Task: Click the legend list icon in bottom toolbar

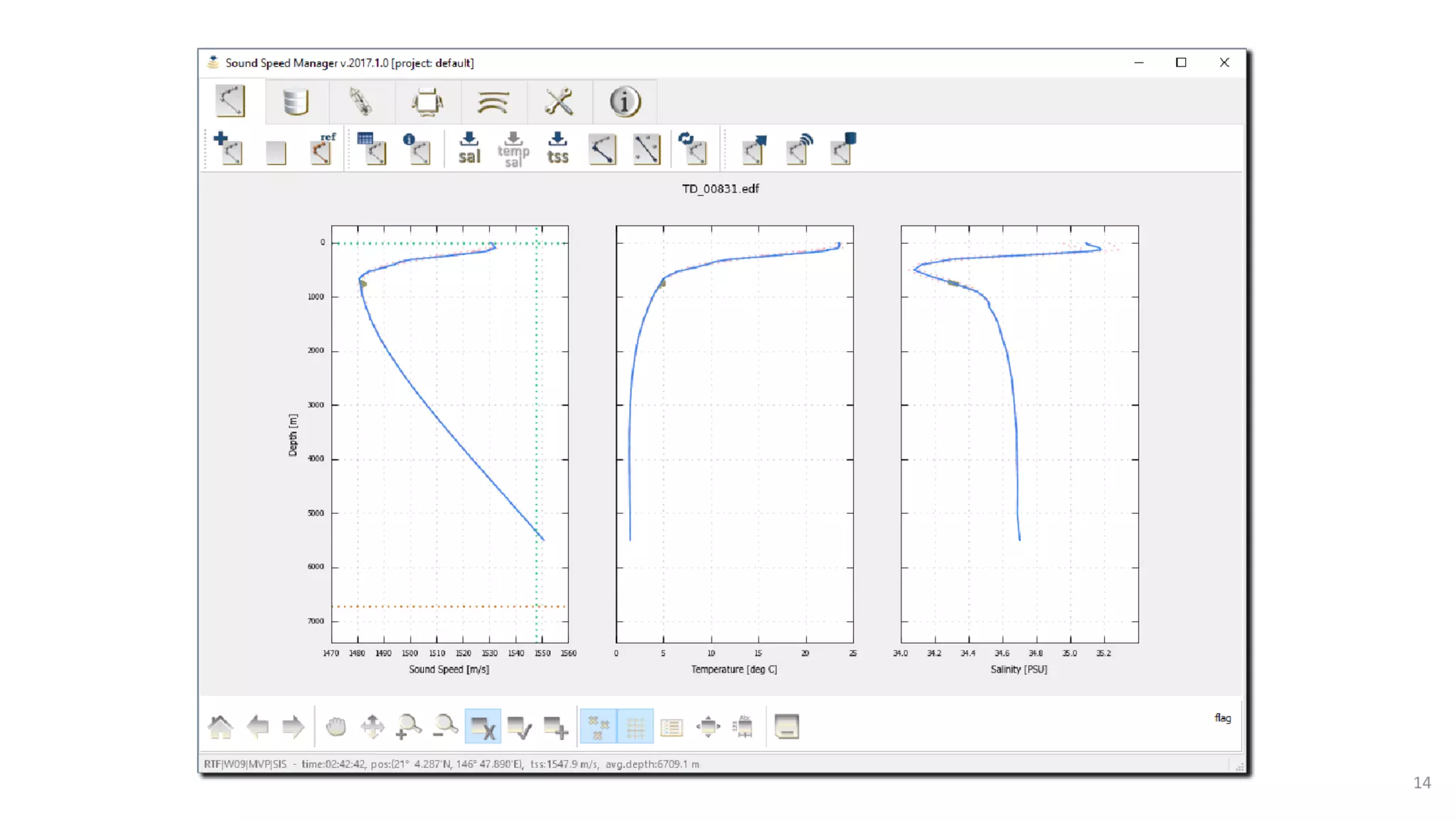Action: (x=671, y=726)
